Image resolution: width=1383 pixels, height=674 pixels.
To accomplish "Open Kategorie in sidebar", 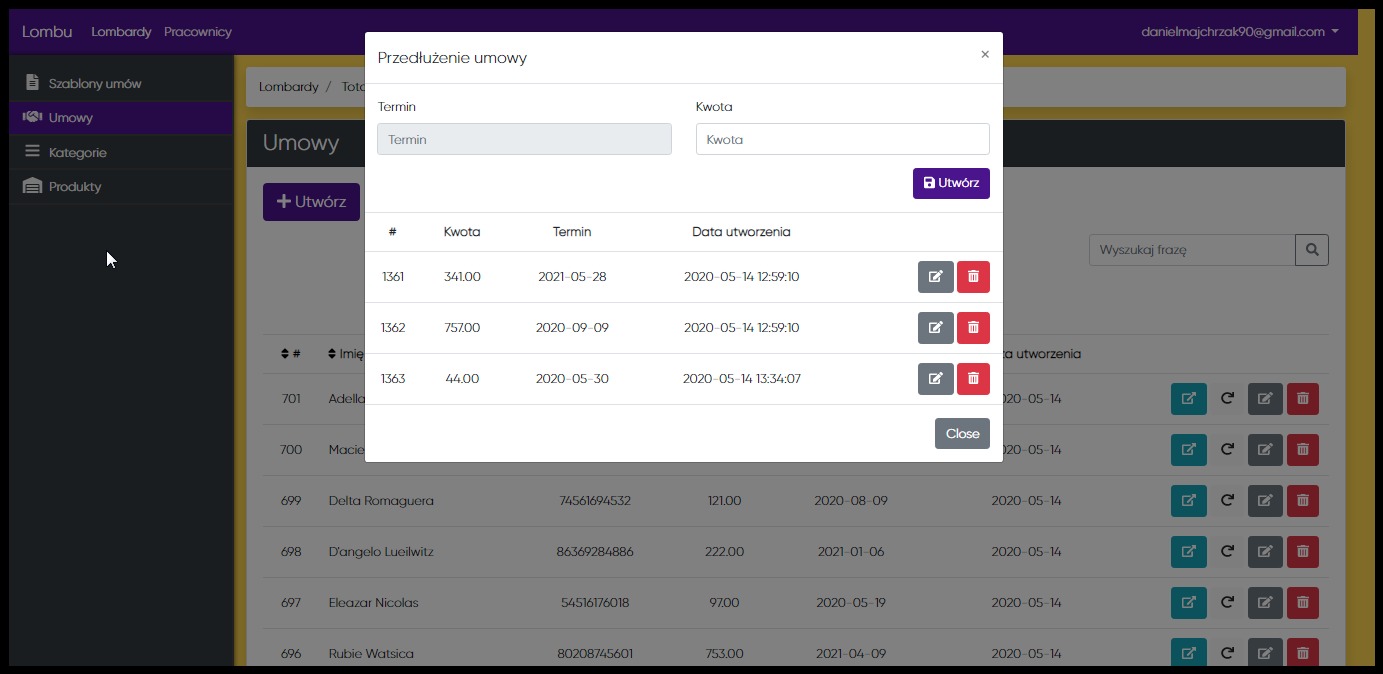I will click(122, 152).
